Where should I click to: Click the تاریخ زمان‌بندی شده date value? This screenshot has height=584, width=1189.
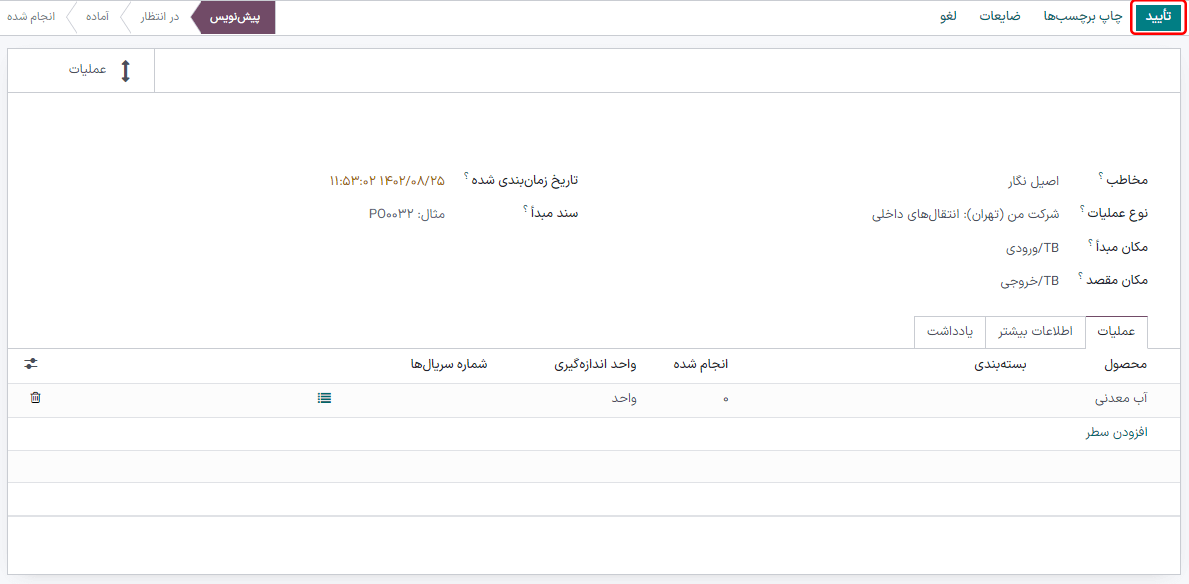[x=387, y=181]
